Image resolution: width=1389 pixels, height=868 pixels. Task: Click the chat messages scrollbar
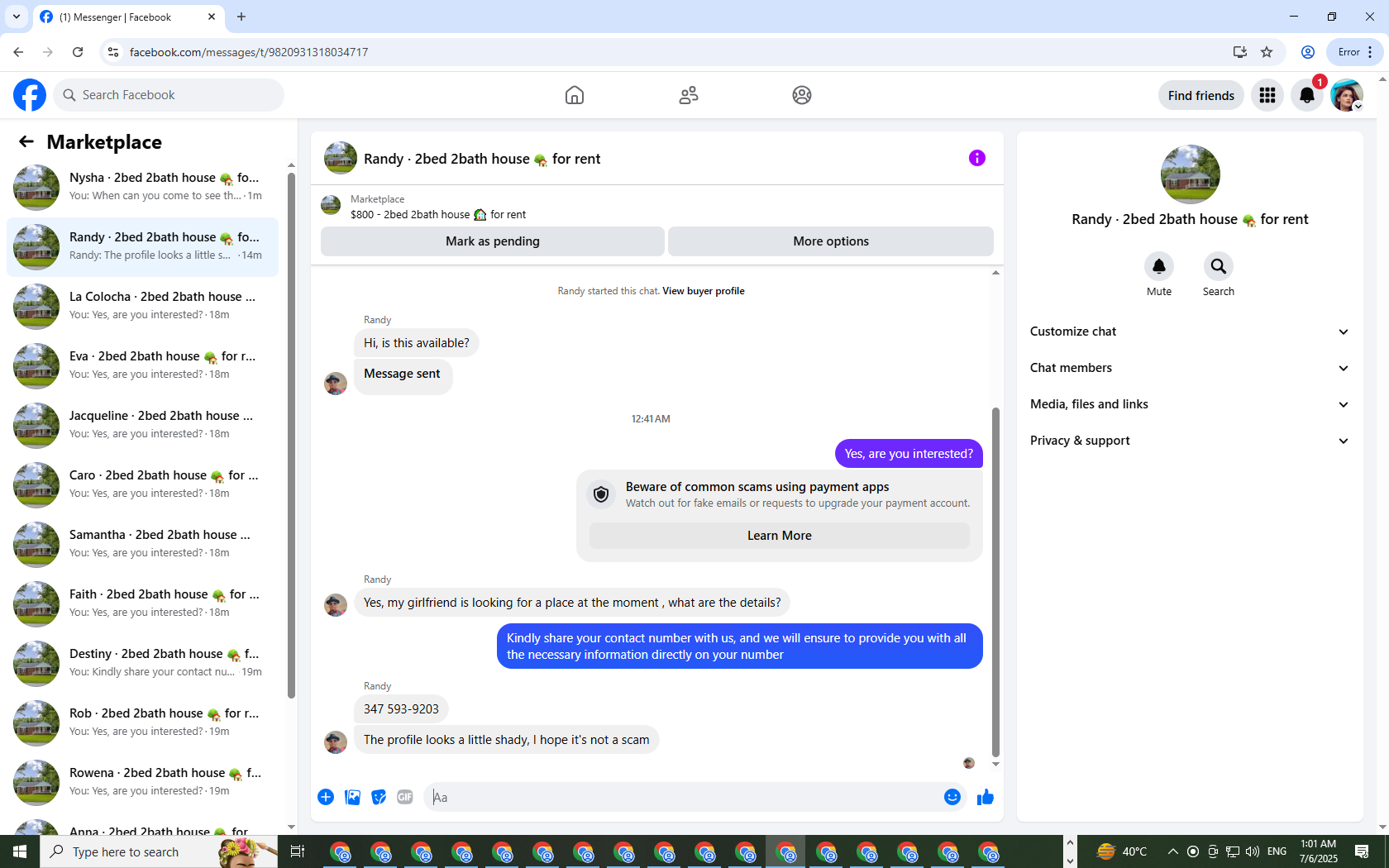click(995, 582)
